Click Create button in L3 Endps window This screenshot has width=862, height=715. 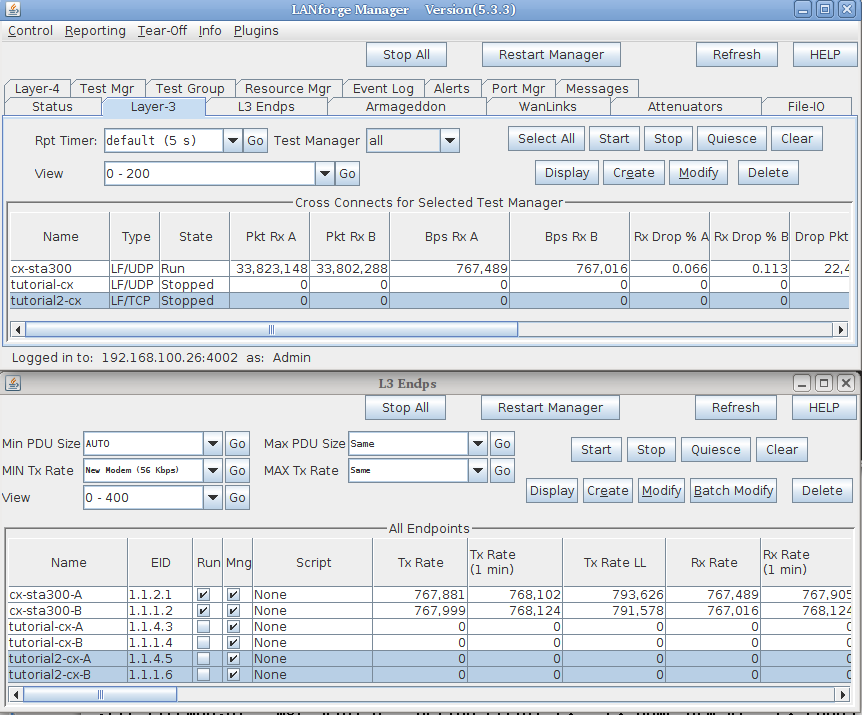click(x=607, y=490)
